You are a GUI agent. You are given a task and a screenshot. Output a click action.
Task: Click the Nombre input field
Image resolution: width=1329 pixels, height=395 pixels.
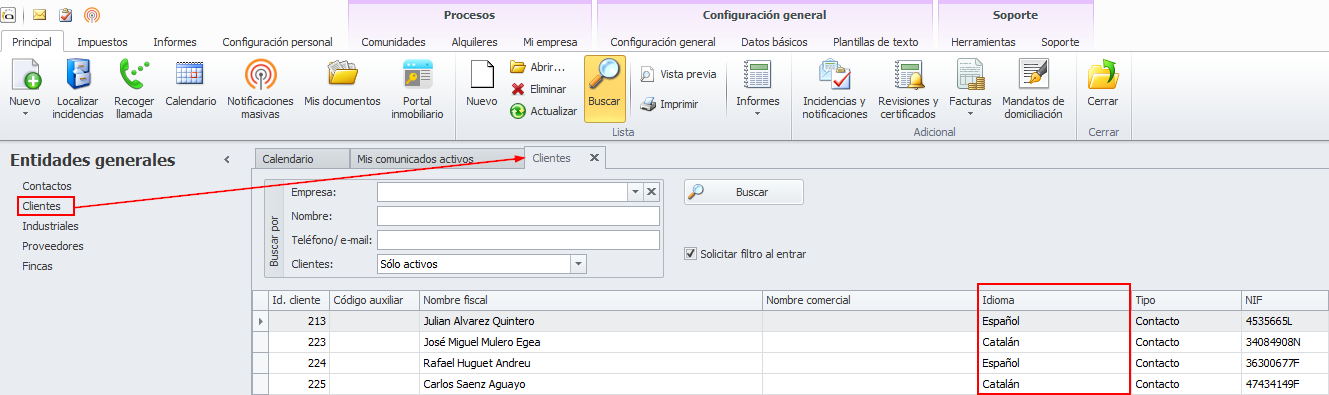pos(518,216)
